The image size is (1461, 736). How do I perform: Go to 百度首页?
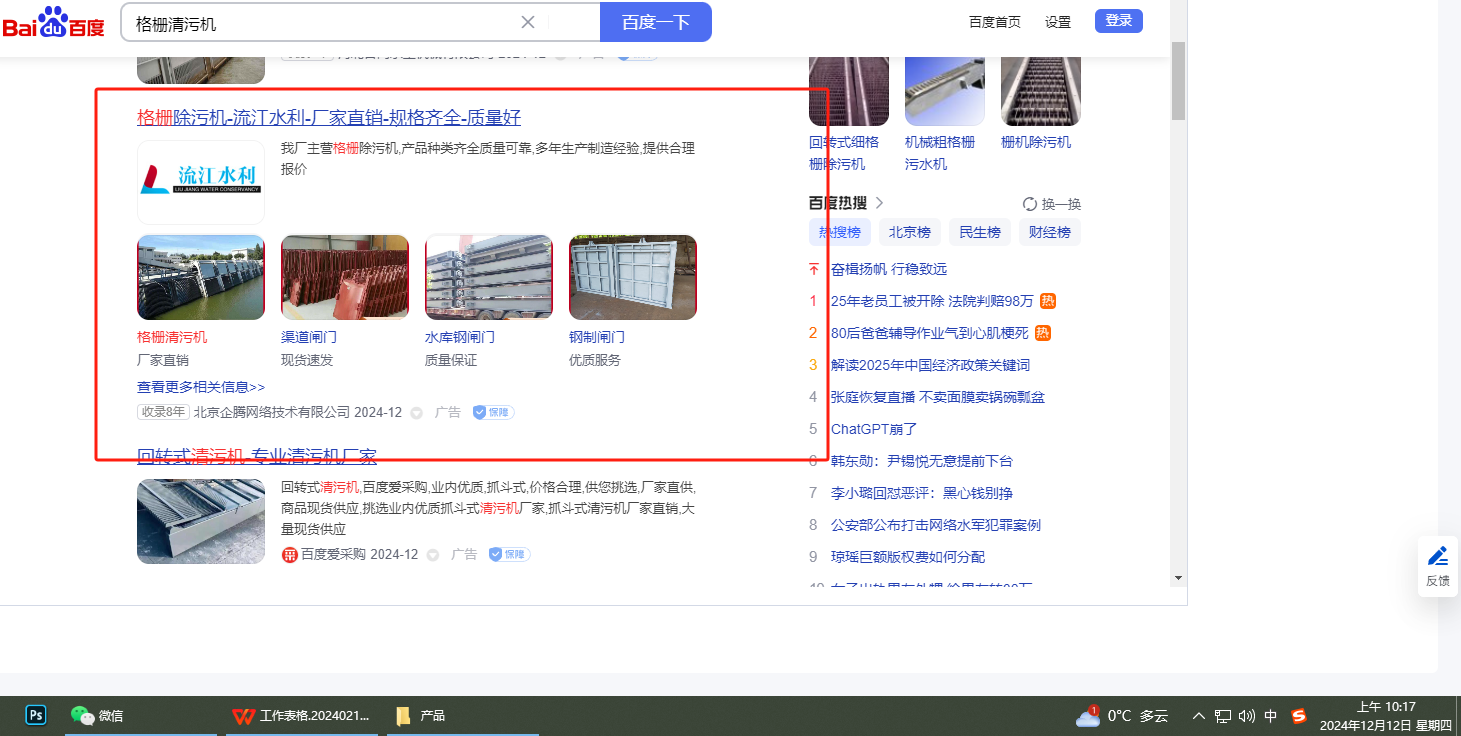pos(995,22)
